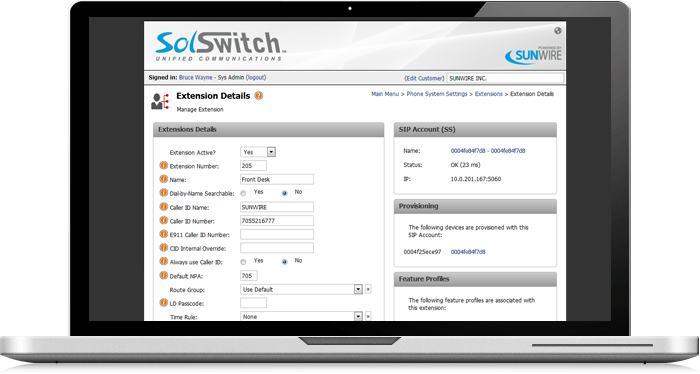700x374 pixels.
Task: Click the Extension Number field
Action: tap(253, 166)
